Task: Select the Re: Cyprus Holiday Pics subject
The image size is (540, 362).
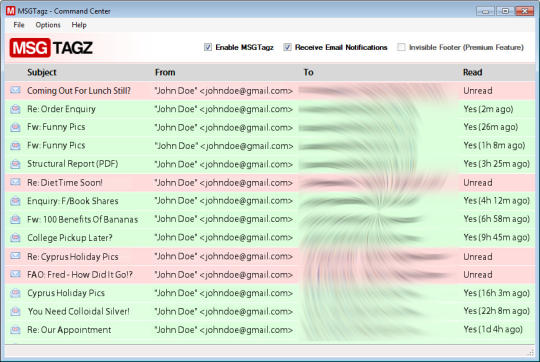Action: pyautogui.click(x=73, y=257)
